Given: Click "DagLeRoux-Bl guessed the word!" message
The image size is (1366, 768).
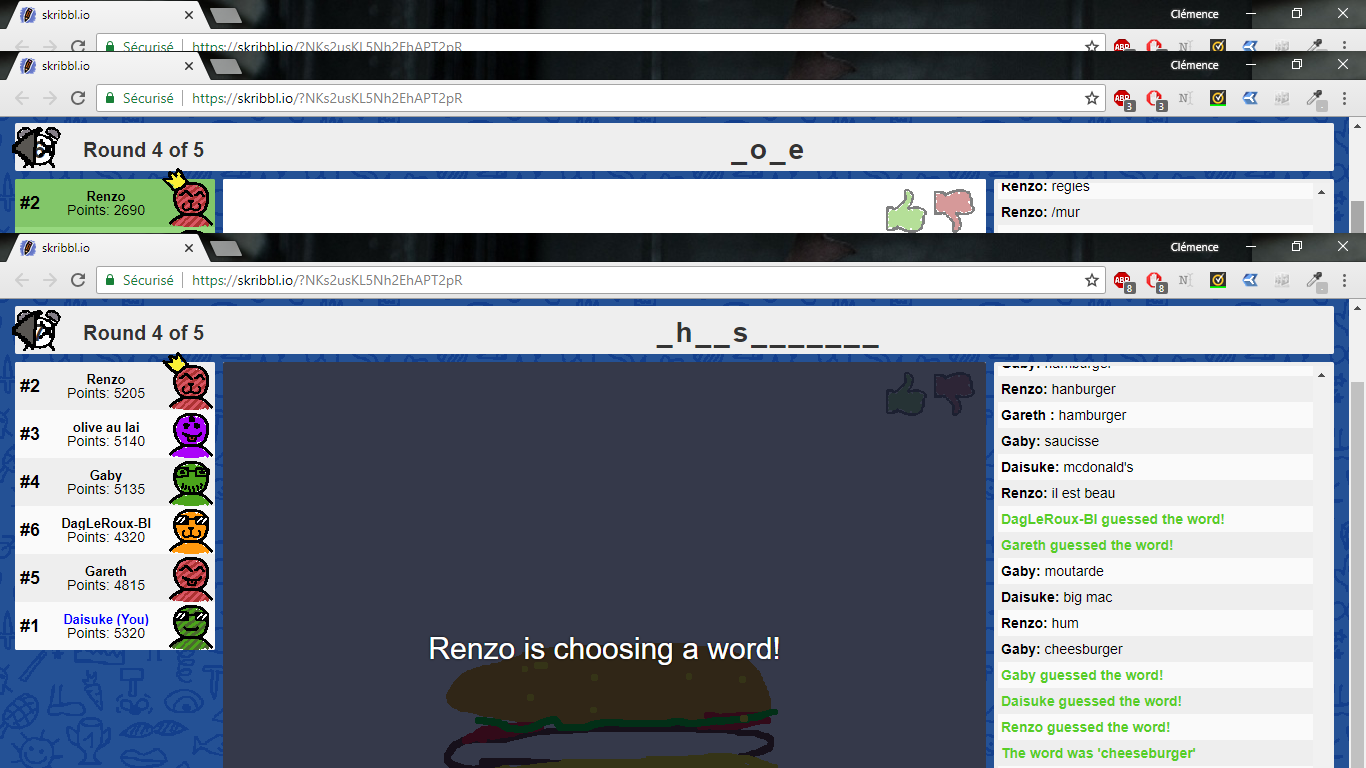Looking at the screenshot, I should pos(1112,519).
